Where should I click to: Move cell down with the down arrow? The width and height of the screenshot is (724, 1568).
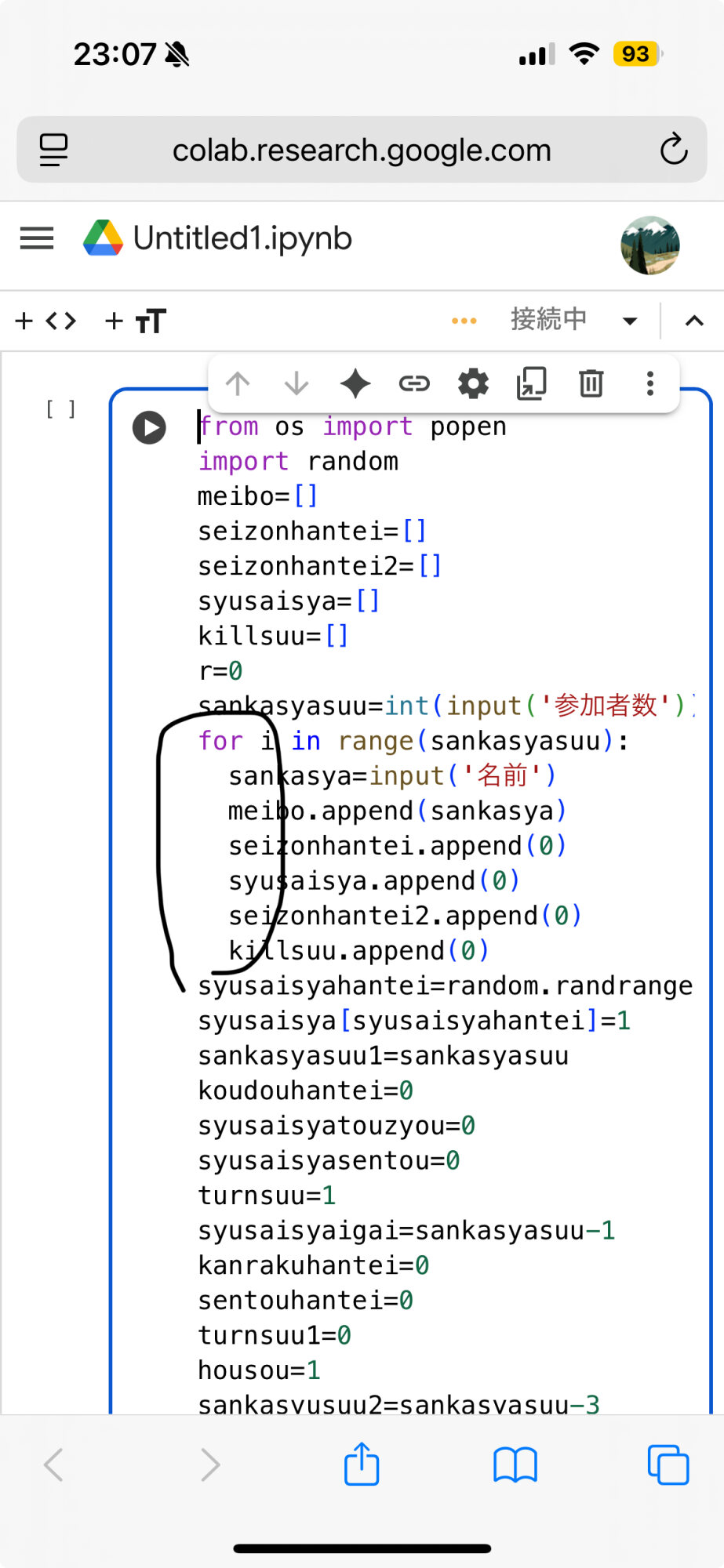tap(297, 384)
